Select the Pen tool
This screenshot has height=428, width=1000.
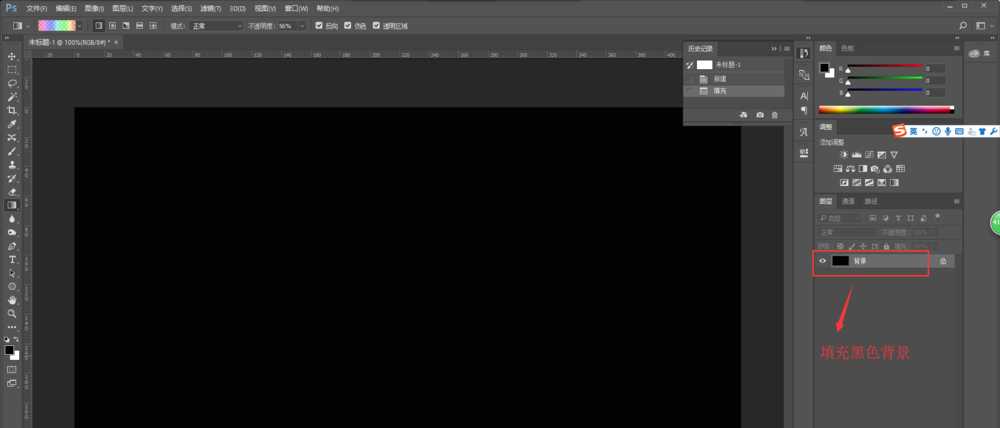tap(11, 246)
